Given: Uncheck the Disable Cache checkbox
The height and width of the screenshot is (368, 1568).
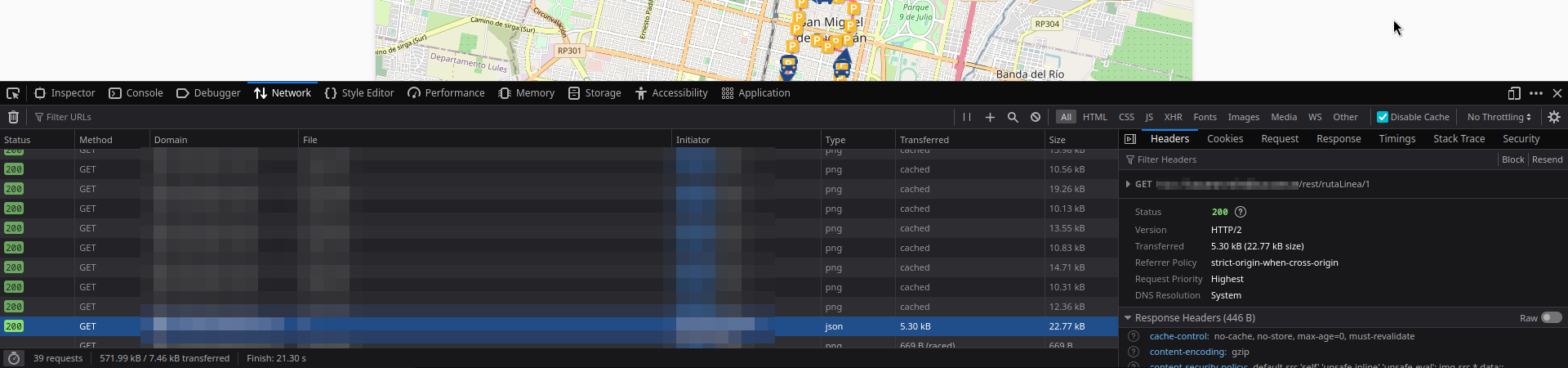Looking at the screenshot, I should (1383, 117).
